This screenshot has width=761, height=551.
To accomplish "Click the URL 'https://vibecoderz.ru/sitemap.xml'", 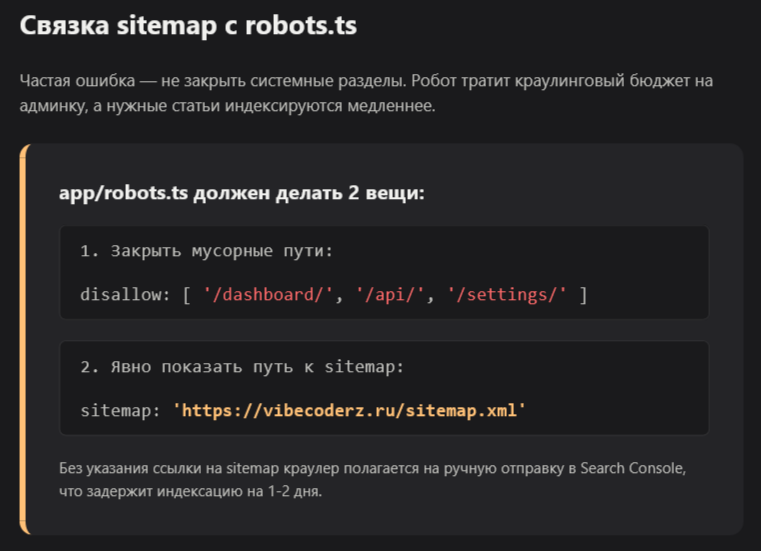I will click(349, 411).
